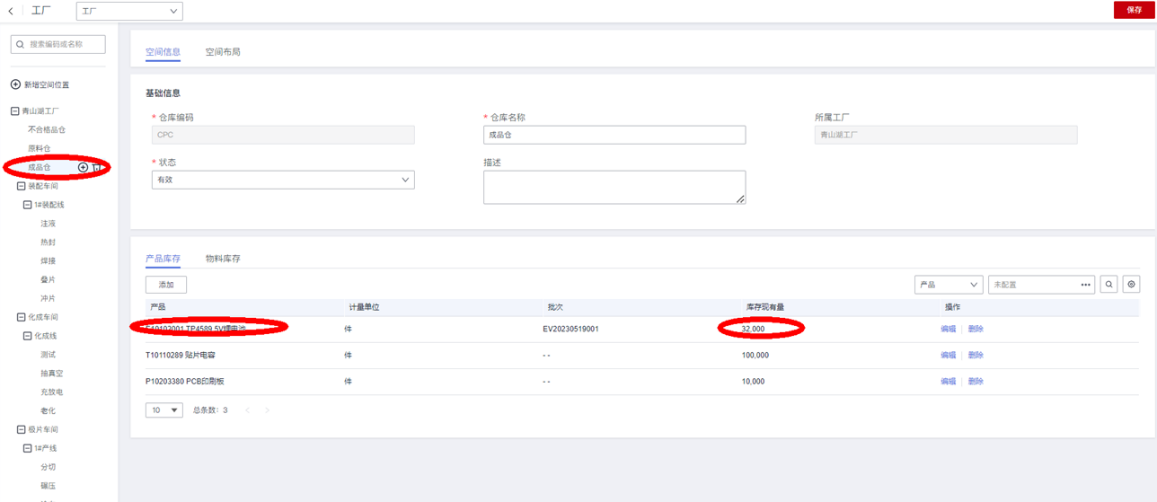
Task: Collapse the 化成车间 node
Action: 21,317
